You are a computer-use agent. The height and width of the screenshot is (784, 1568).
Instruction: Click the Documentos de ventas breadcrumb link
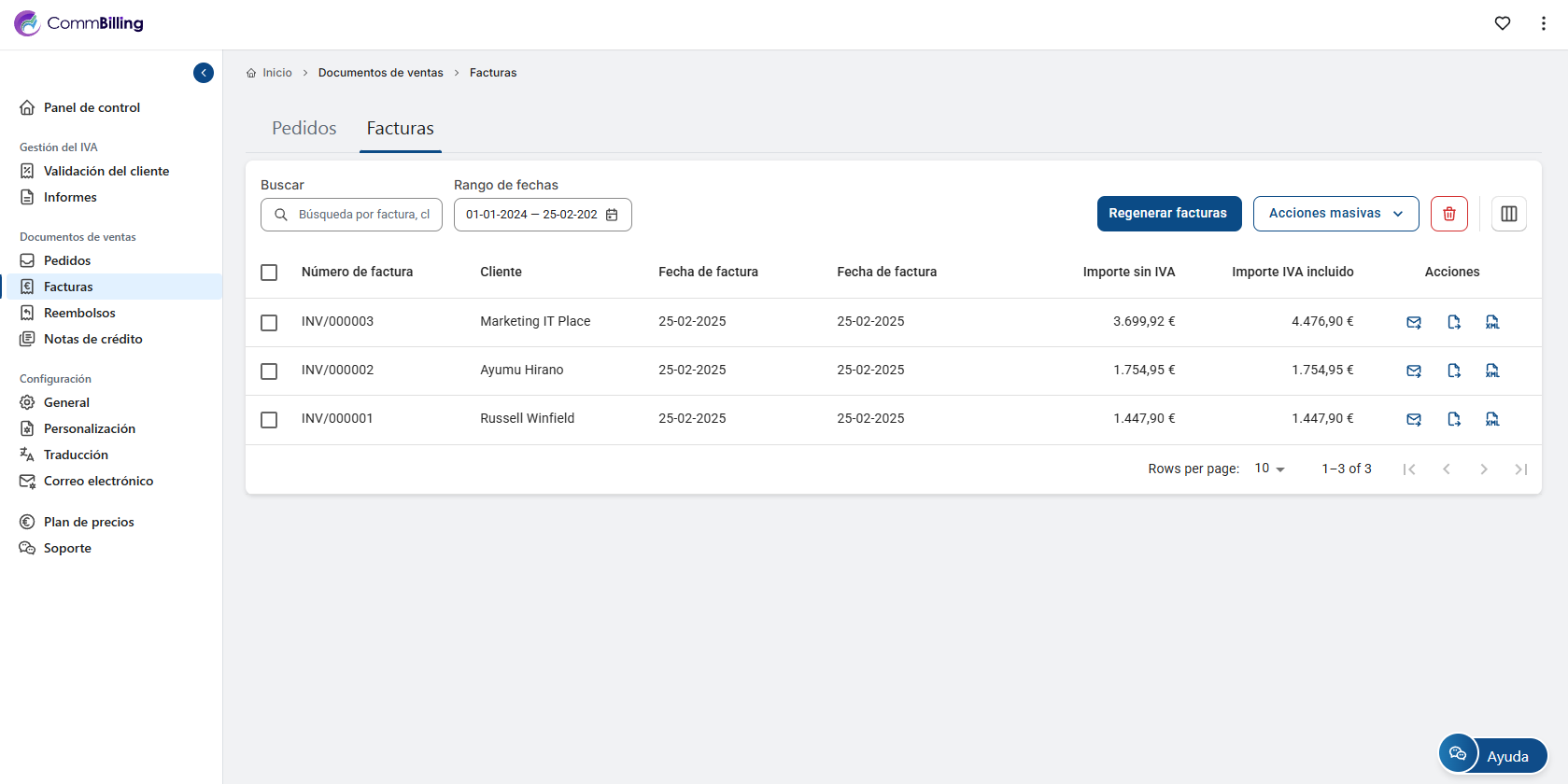point(380,73)
